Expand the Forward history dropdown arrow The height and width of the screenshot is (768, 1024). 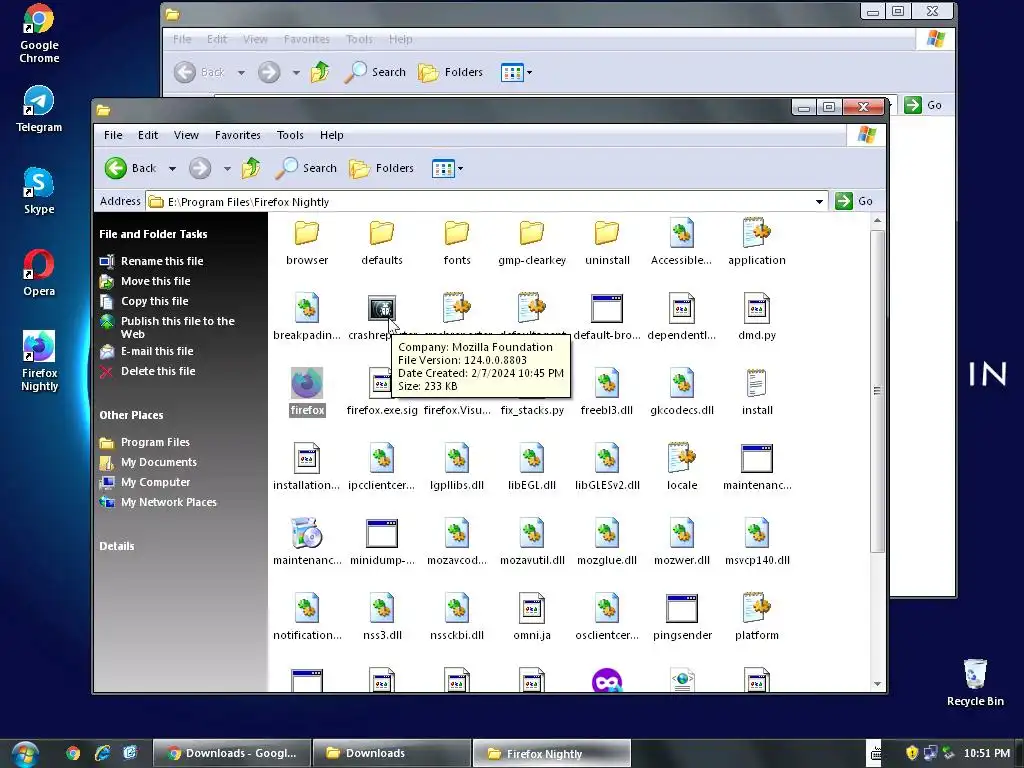point(227,168)
